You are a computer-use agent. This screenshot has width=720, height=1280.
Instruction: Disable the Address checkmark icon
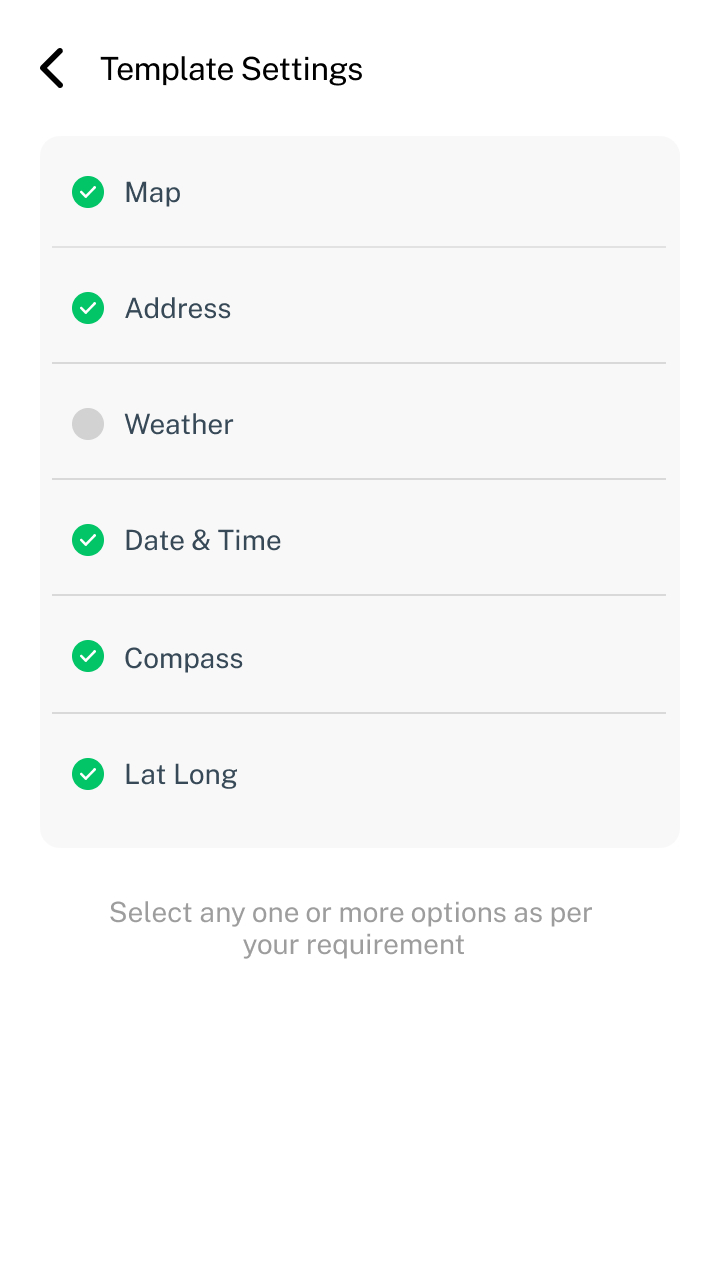tap(88, 308)
